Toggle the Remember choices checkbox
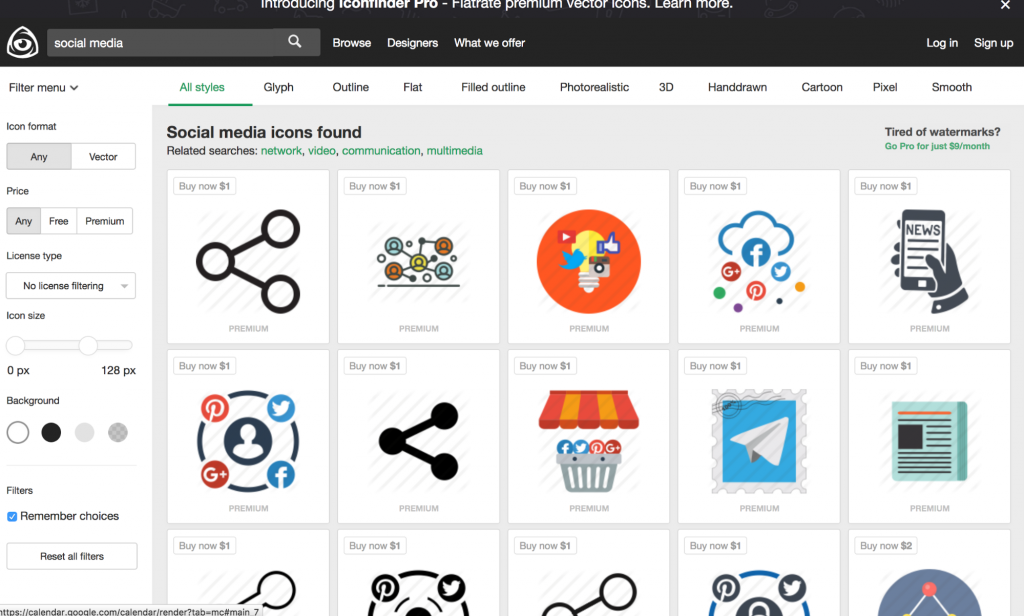This screenshot has width=1024, height=616. (x=12, y=516)
